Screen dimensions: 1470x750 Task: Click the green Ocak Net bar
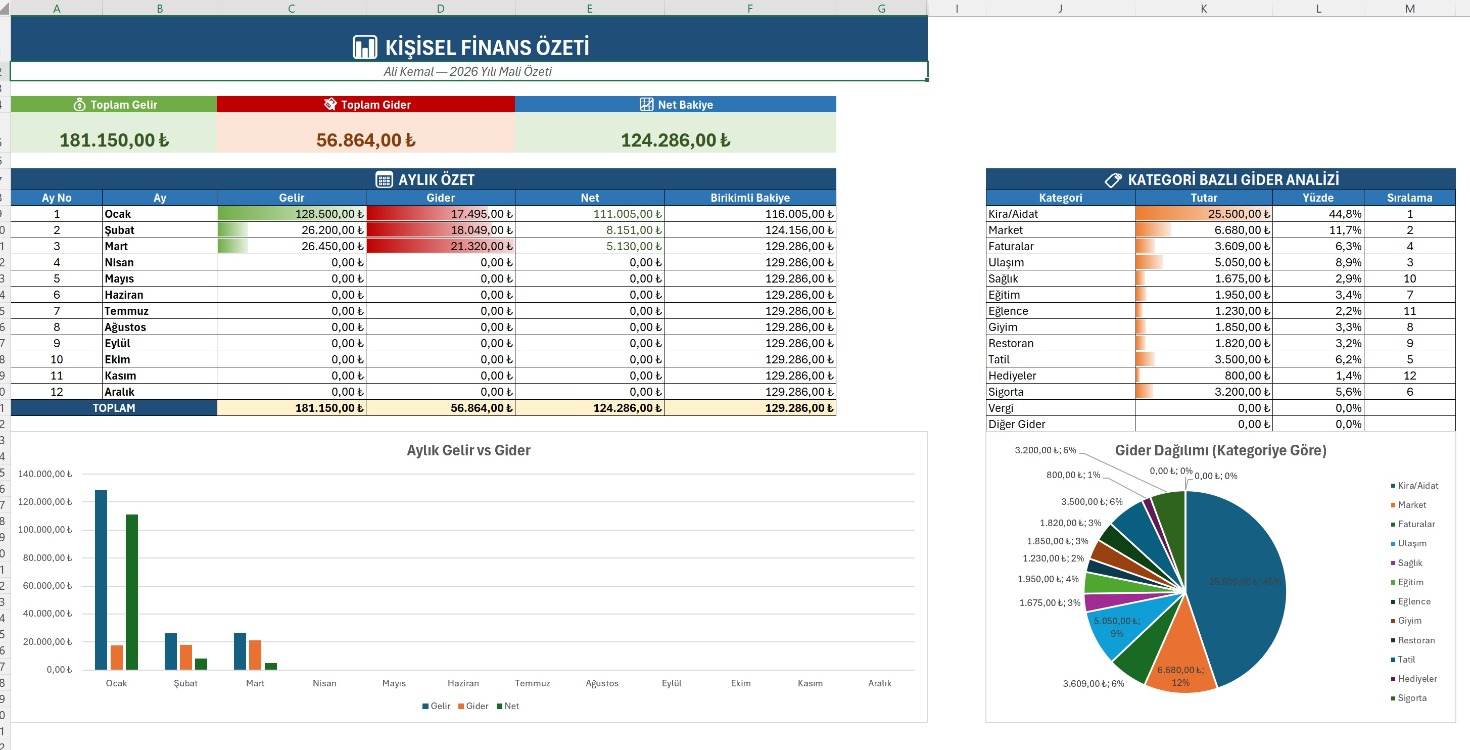(x=132, y=592)
